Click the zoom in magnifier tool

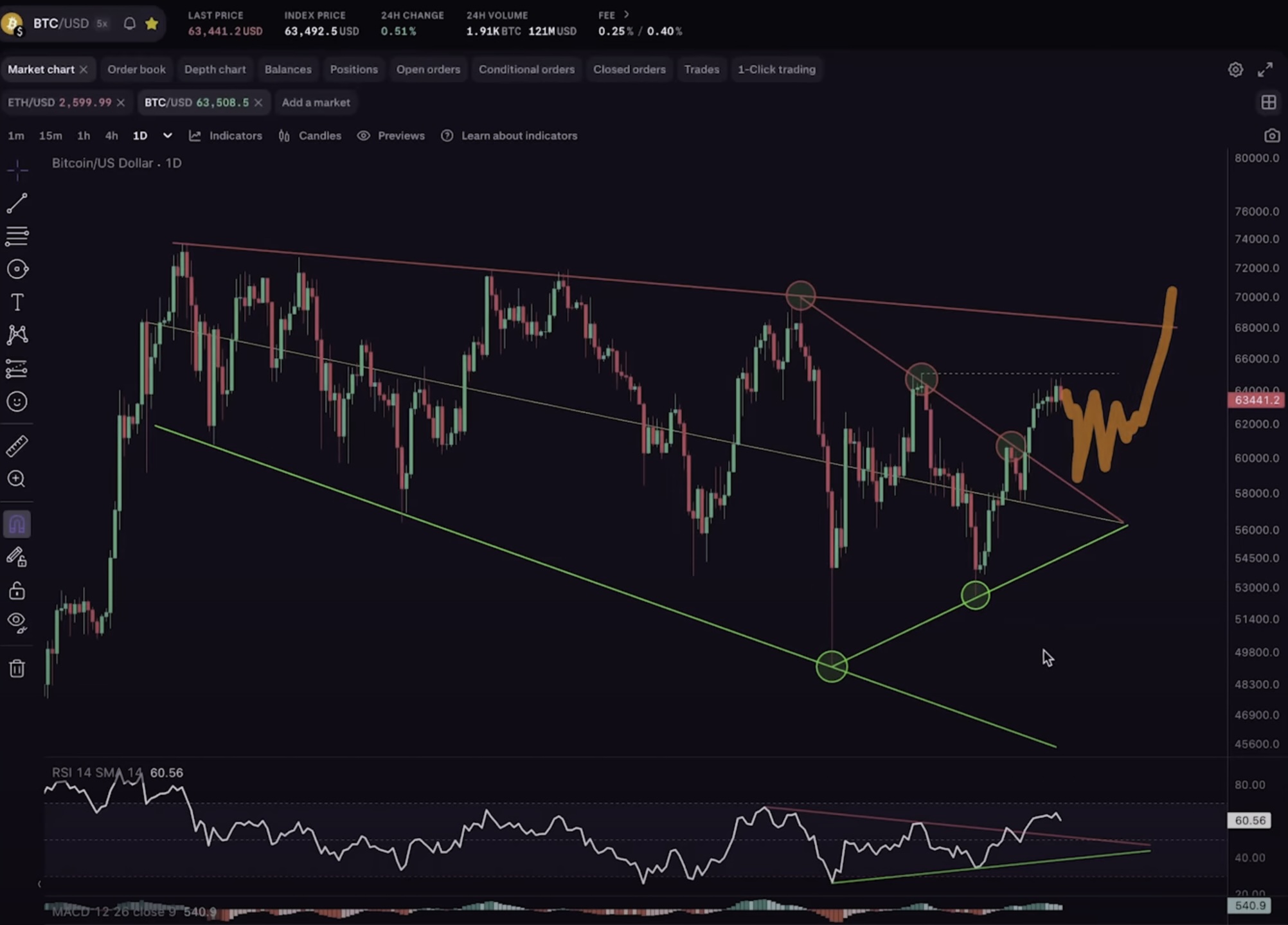click(x=17, y=479)
